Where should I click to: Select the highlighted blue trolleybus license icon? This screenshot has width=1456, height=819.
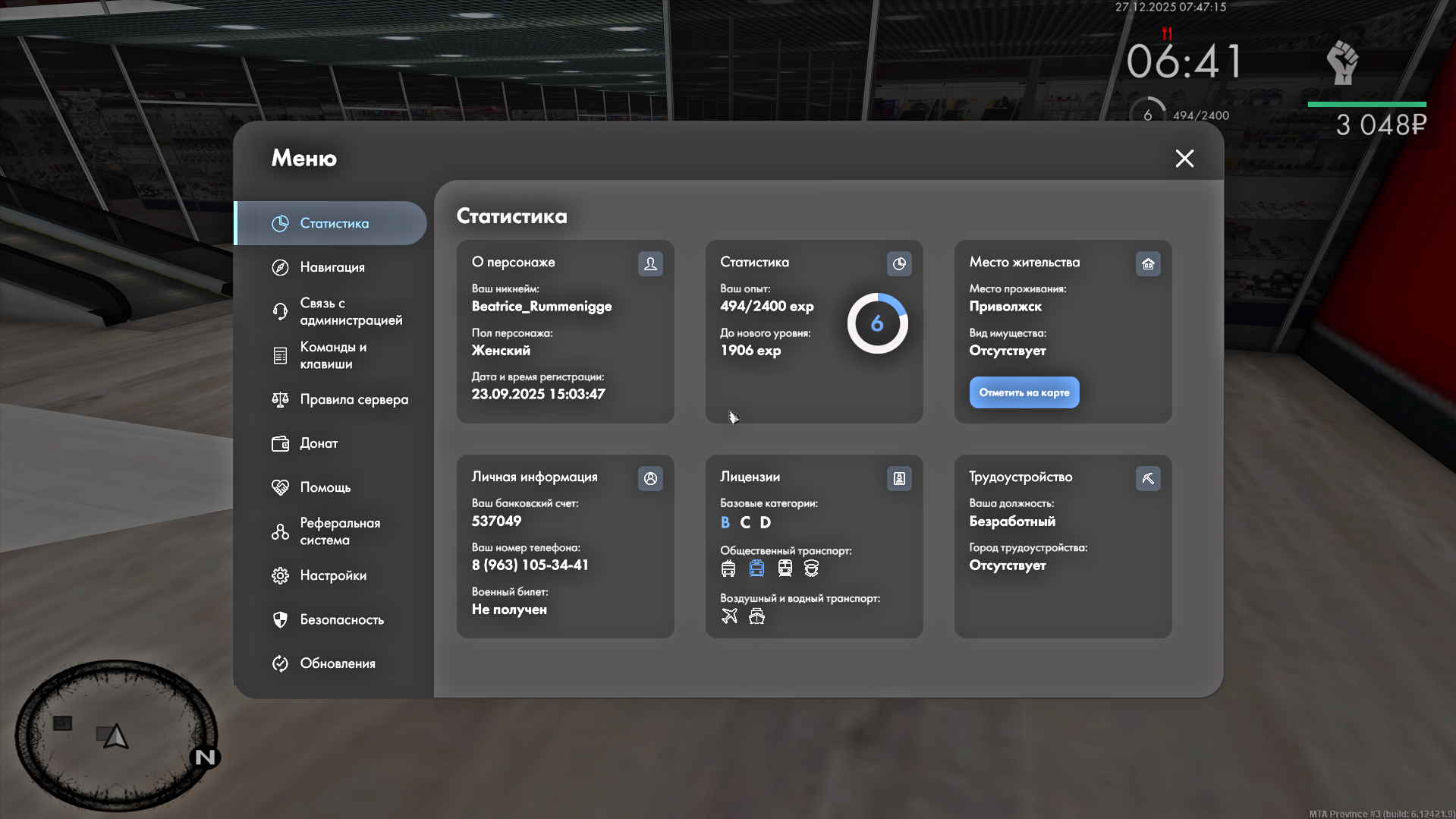(756, 568)
